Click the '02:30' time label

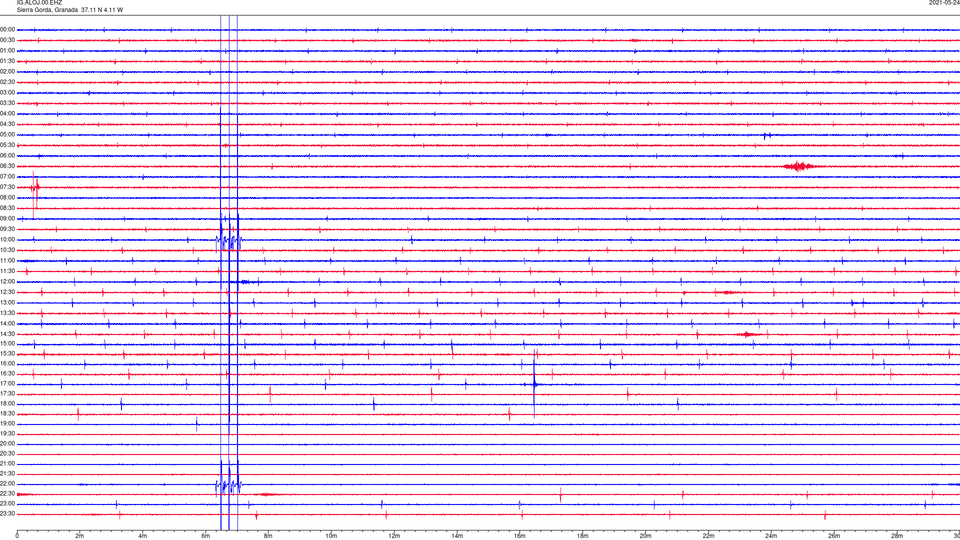coord(7,82)
